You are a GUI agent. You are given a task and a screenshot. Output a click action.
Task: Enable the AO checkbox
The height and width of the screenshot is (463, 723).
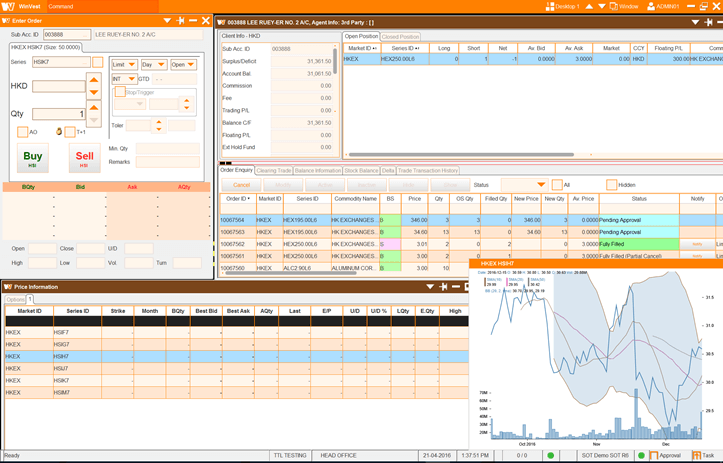tap(22, 131)
